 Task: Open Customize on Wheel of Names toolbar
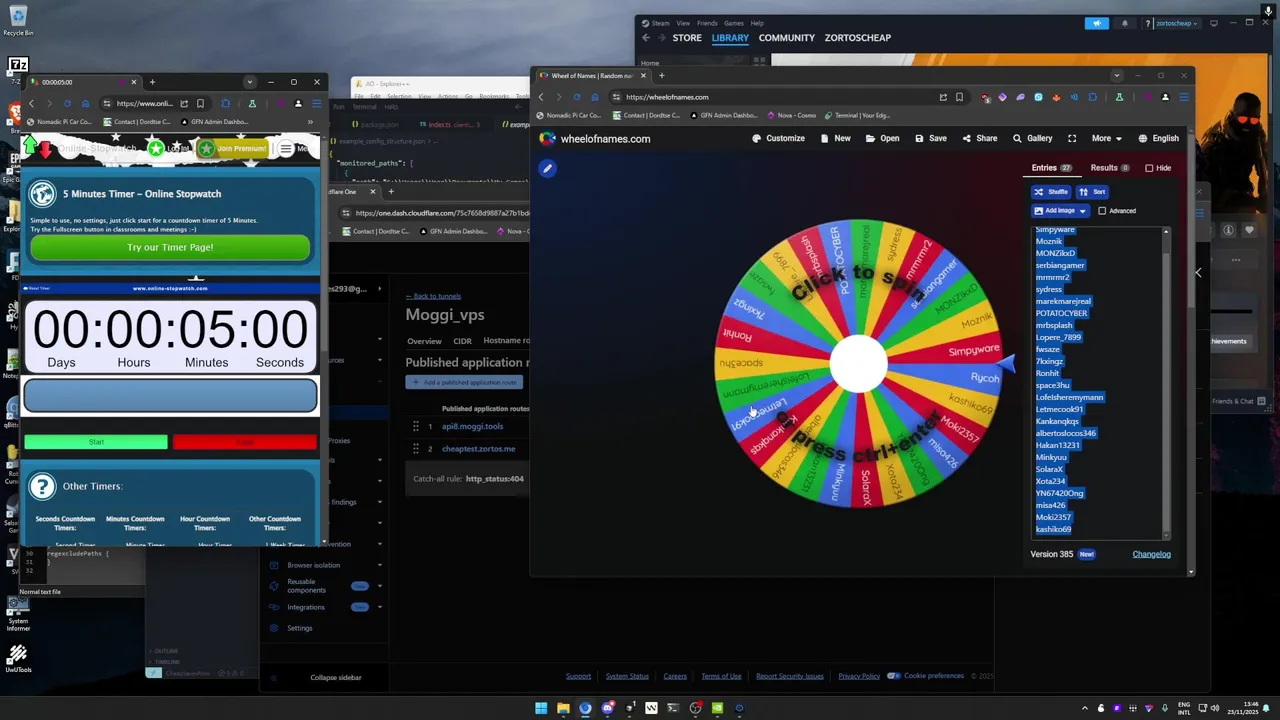[x=778, y=138]
